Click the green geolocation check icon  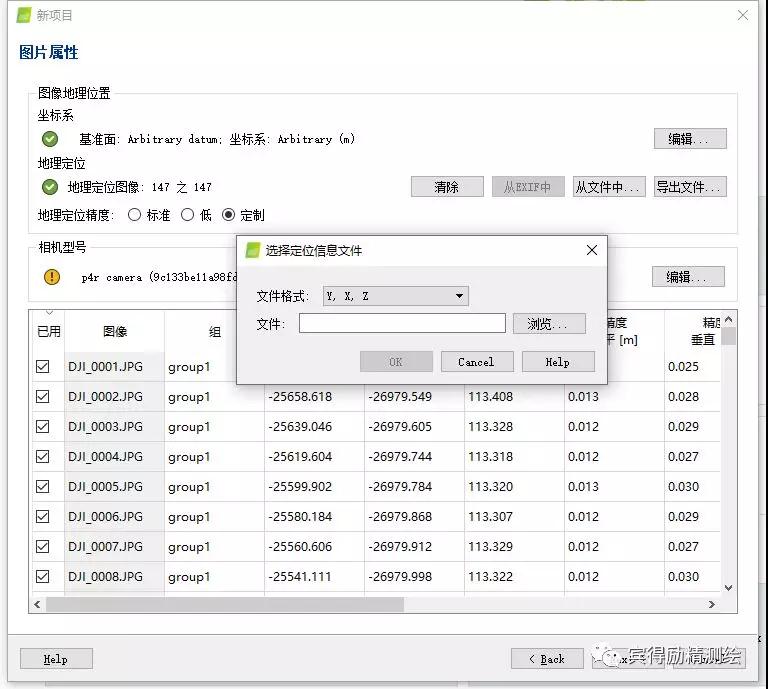click(50, 187)
